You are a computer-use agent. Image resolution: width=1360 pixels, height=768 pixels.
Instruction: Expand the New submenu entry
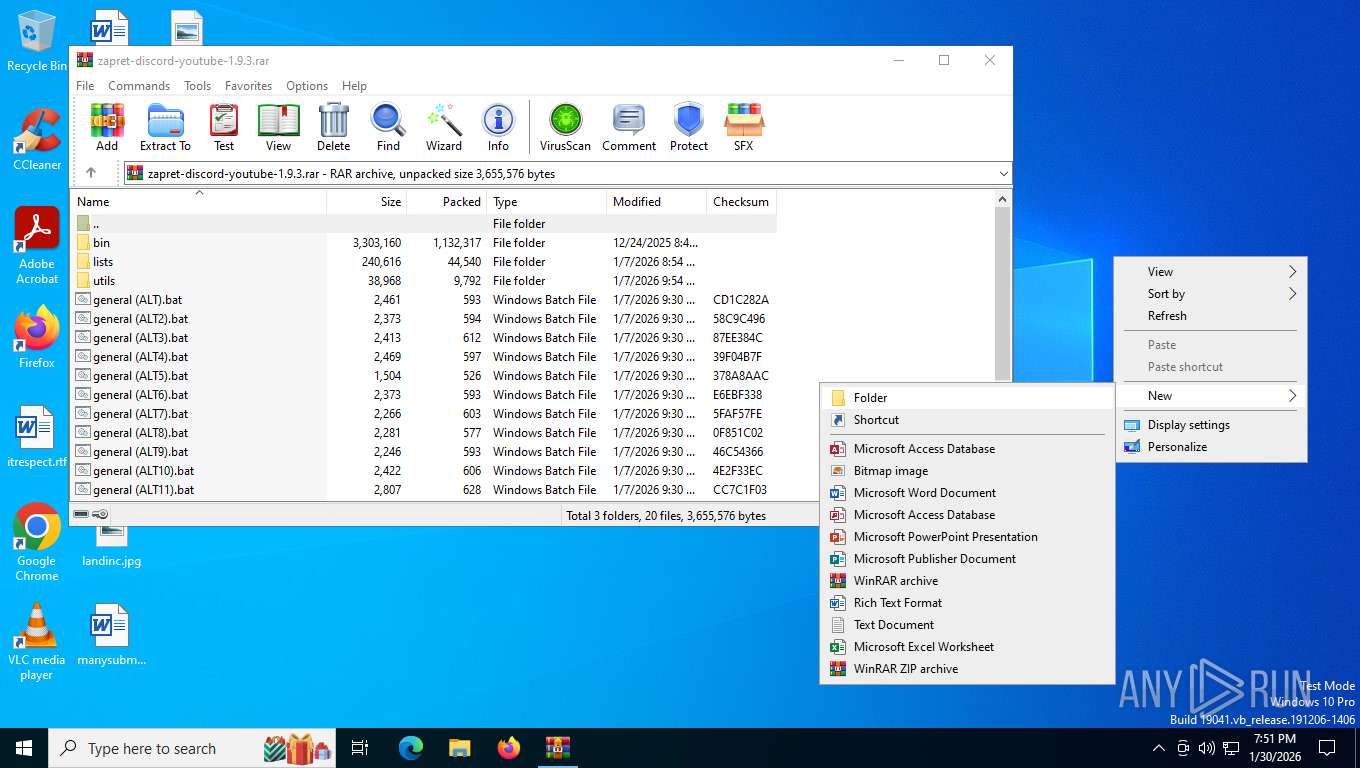(1211, 396)
